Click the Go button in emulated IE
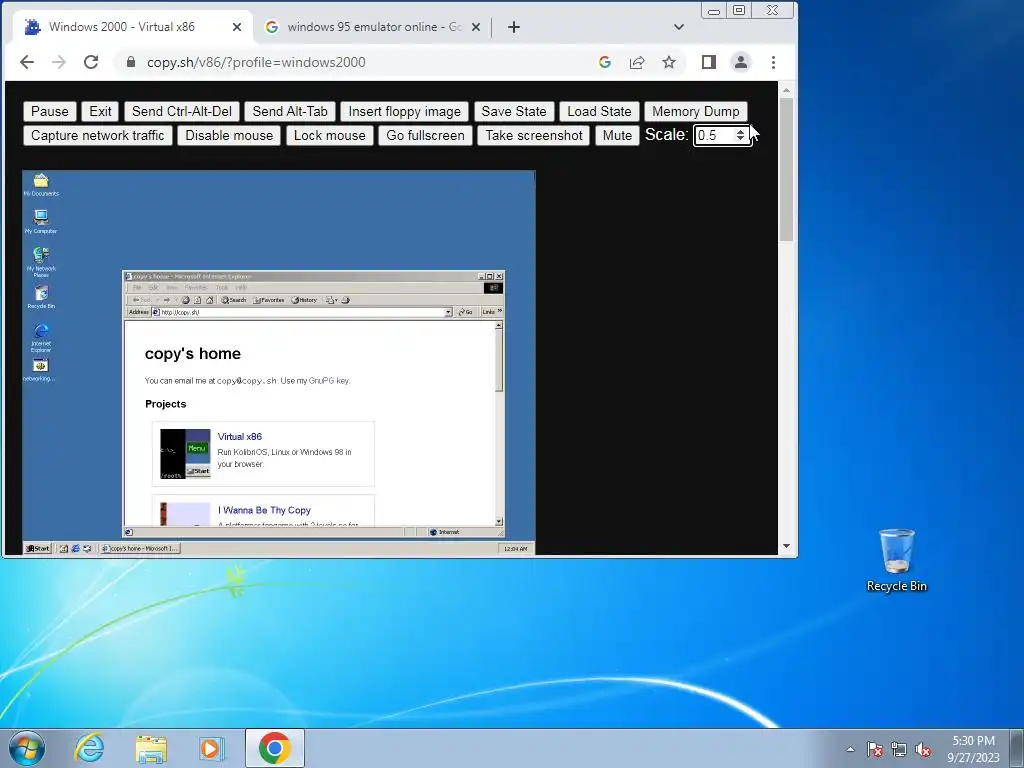Image resolution: width=1024 pixels, height=768 pixels. (x=466, y=312)
